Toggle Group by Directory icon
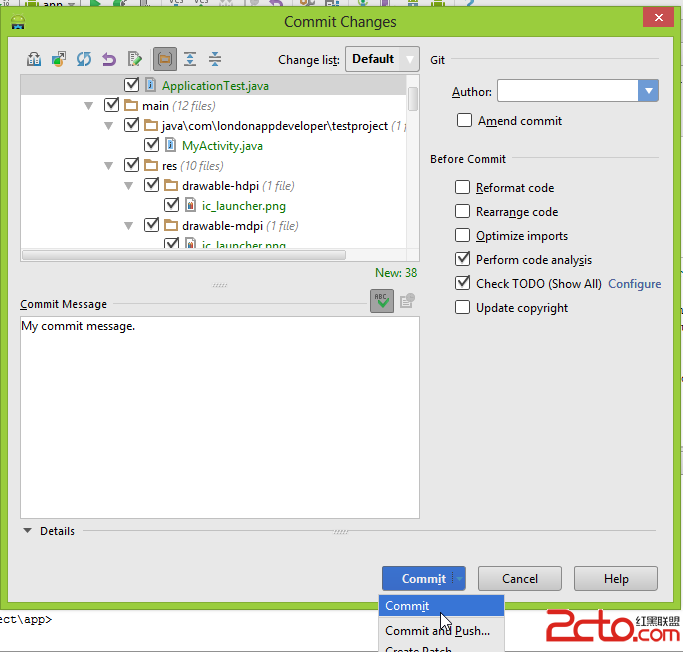 [x=165, y=59]
